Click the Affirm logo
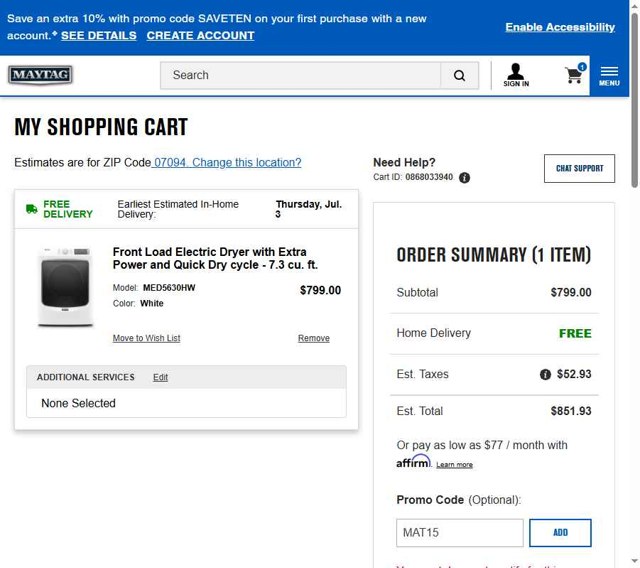Image resolution: width=640 pixels, height=568 pixels. click(413, 462)
